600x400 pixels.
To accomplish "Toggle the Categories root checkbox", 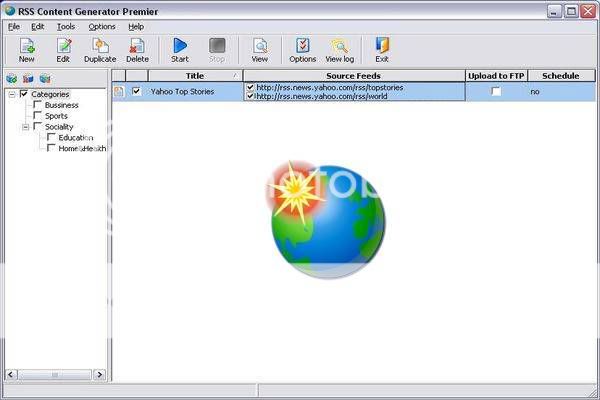I will [x=24, y=93].
